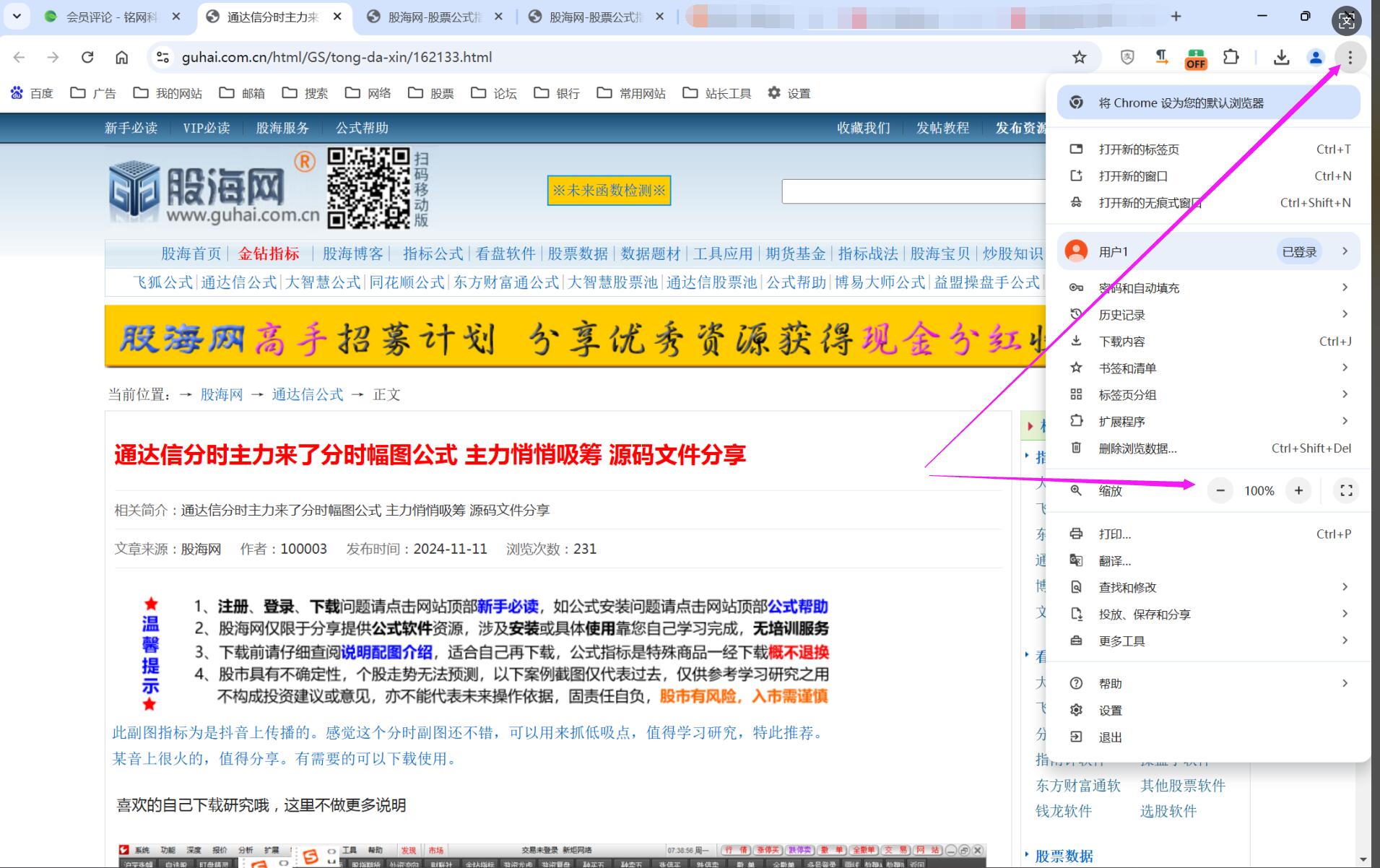Expand 投放、保存和分享 submenu

click(1210, 615)
